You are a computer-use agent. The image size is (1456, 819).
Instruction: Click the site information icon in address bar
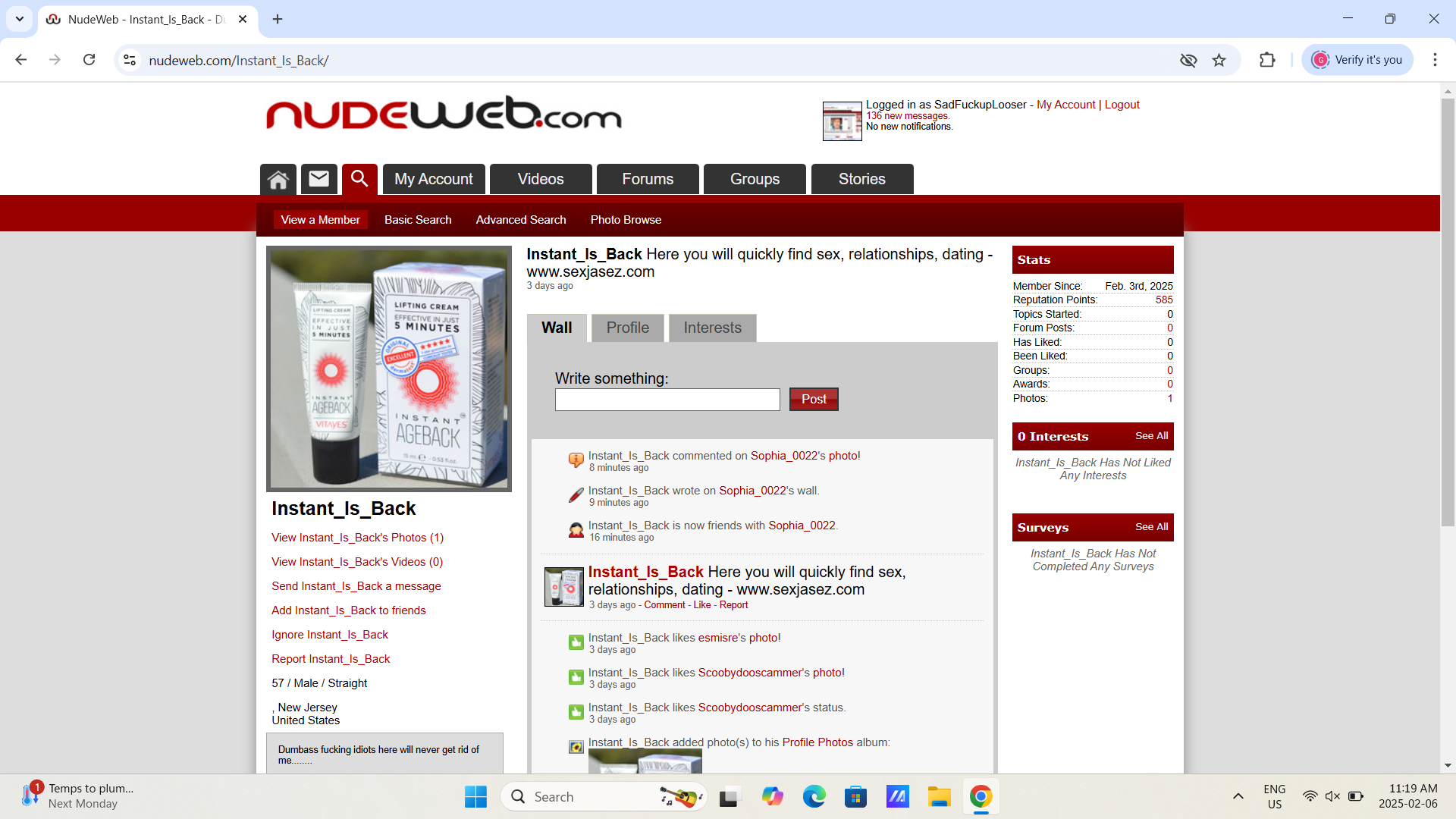pyautogui.click(x=130, y=60)
